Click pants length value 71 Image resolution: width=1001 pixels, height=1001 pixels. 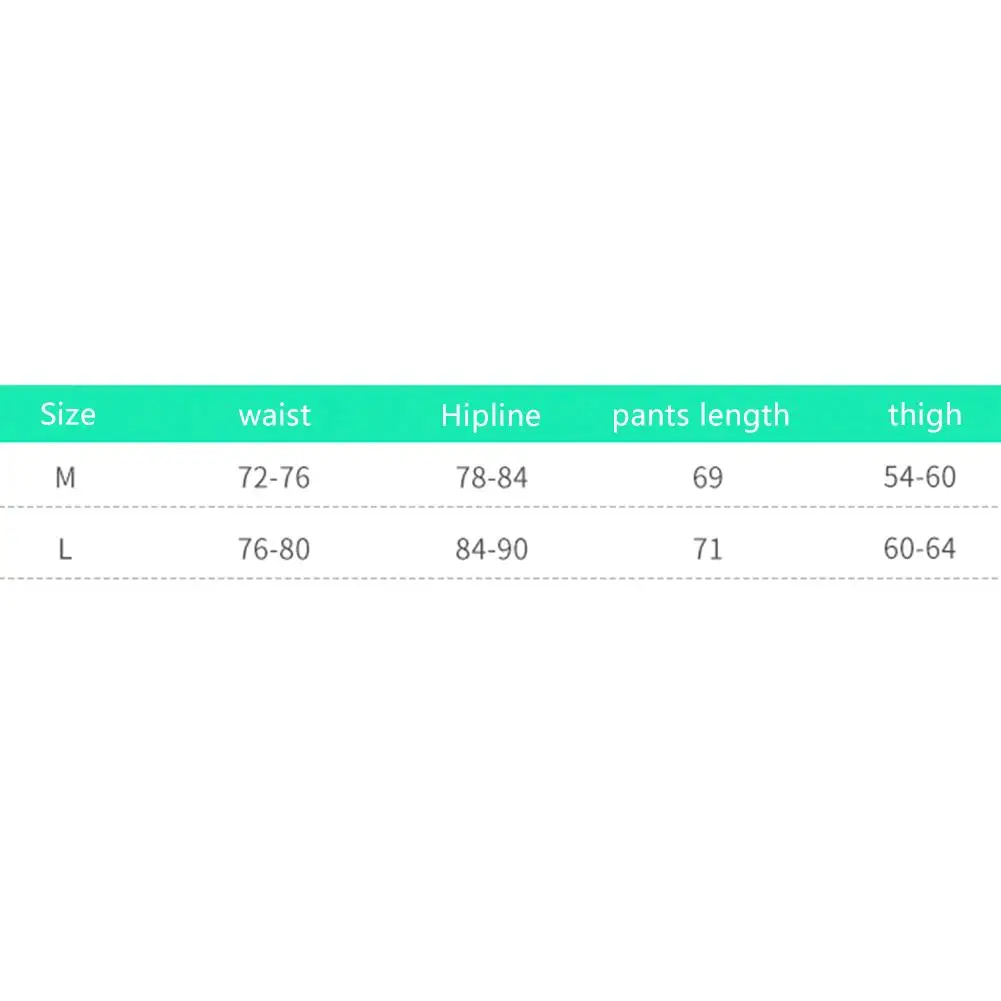708,549
